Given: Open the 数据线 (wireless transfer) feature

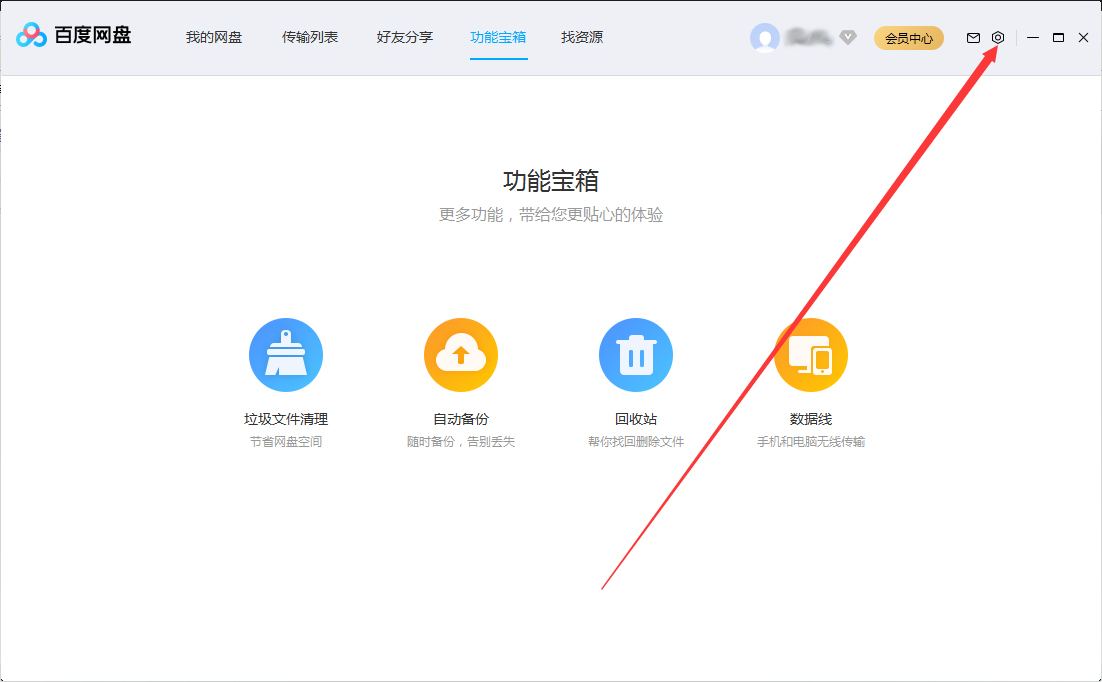Looking at the screenshot, I should 811,354.
